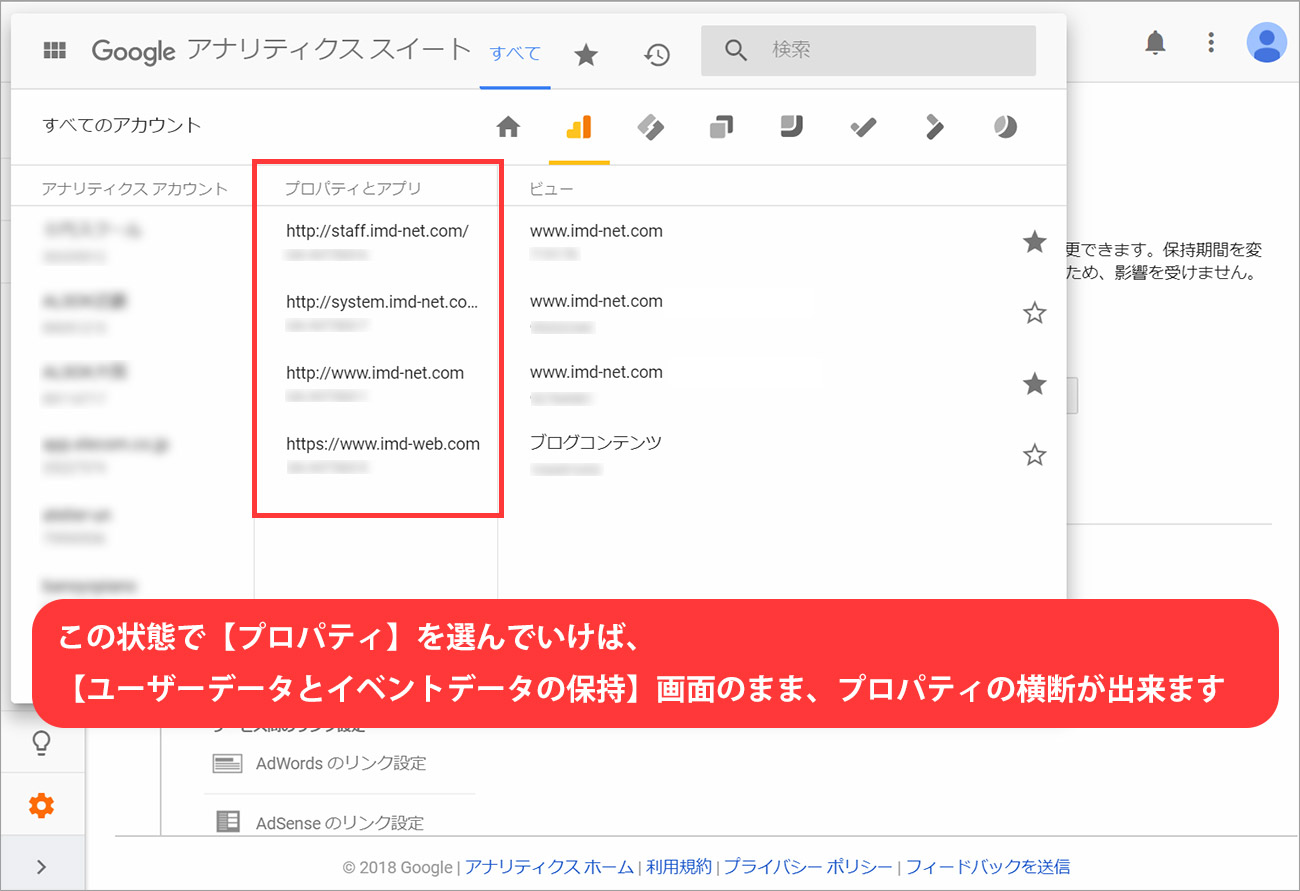
Task: Open the Google apps grid menu
Action: pyautogui.click(x=54, y=51)
